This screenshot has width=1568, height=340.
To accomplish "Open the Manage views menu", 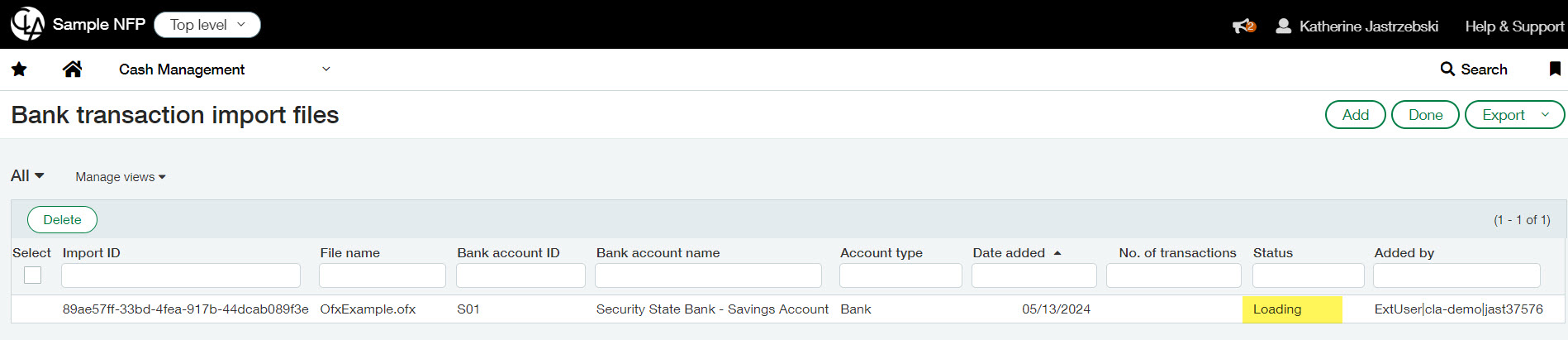I will pos(121,177).
